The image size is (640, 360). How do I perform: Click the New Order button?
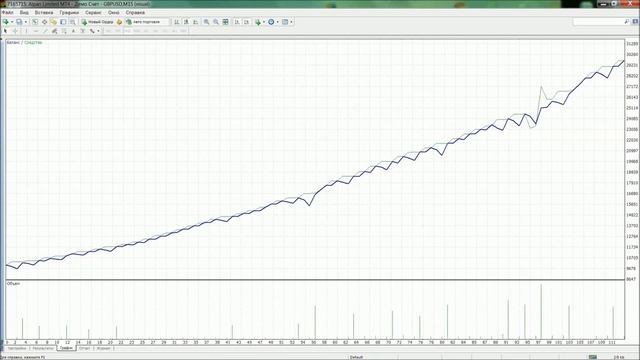point(97,22)
